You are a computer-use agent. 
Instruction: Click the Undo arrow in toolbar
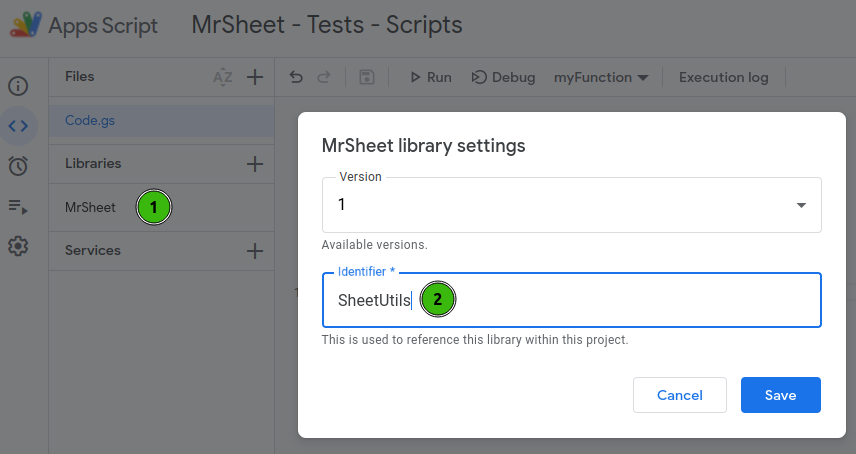coord(296,77)
